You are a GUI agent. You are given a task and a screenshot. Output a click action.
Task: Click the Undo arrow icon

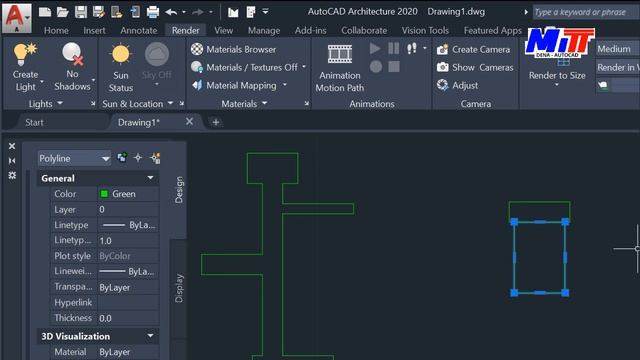pos(171,12)
